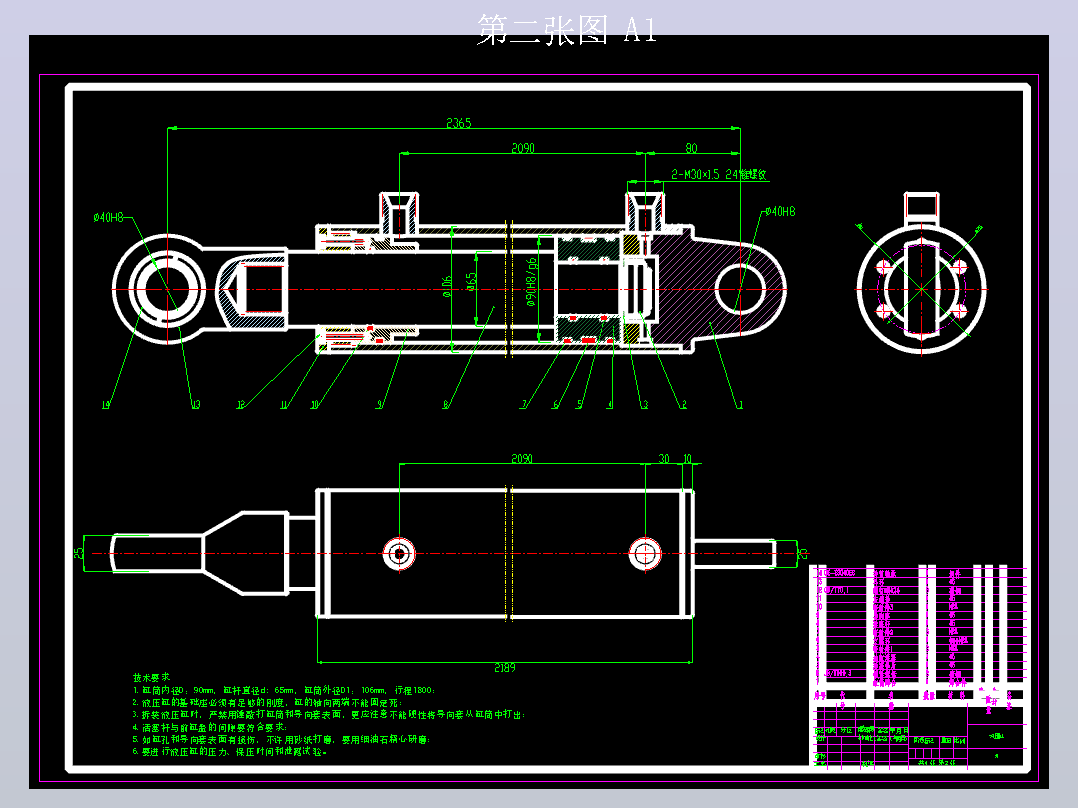Select part balloon number 7
Image resolution: width=1078 pixels, height=808 pixels.
[524, 405]
